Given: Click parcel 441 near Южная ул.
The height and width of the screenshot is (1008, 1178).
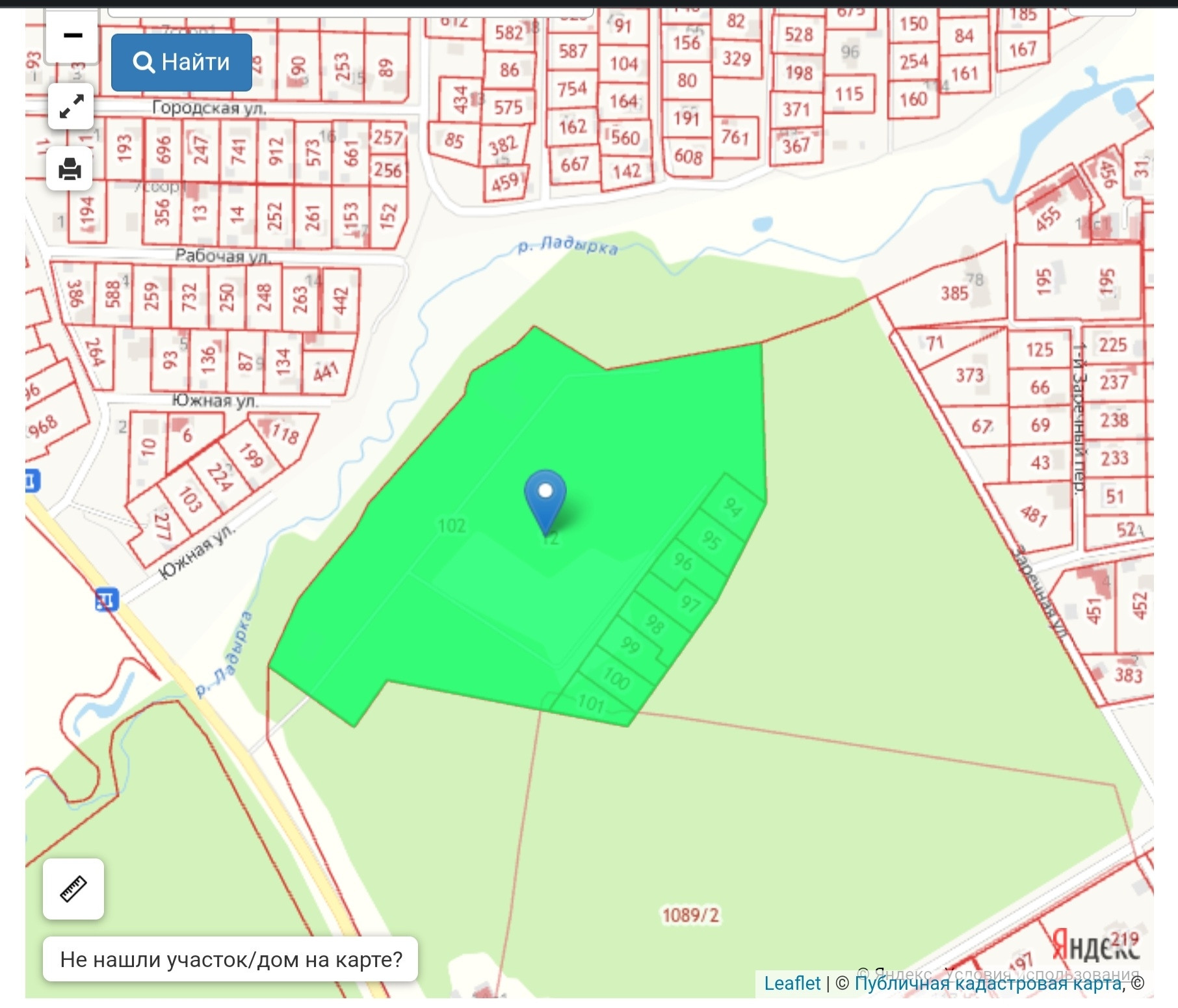Looking at the screenshot, I should (x=326, y=371).
